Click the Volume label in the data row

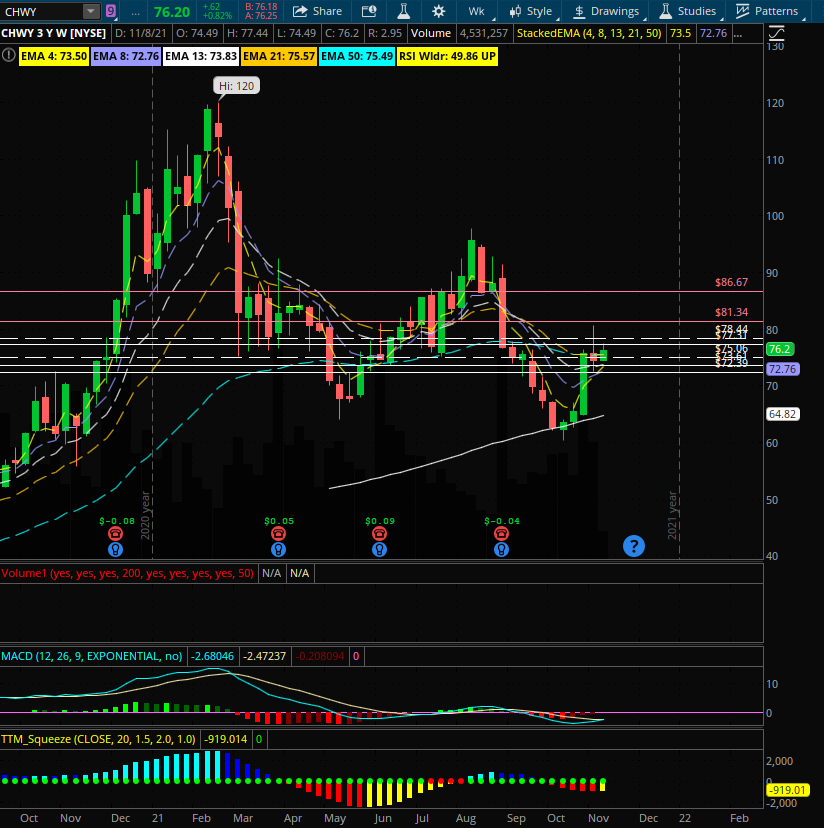431,33
